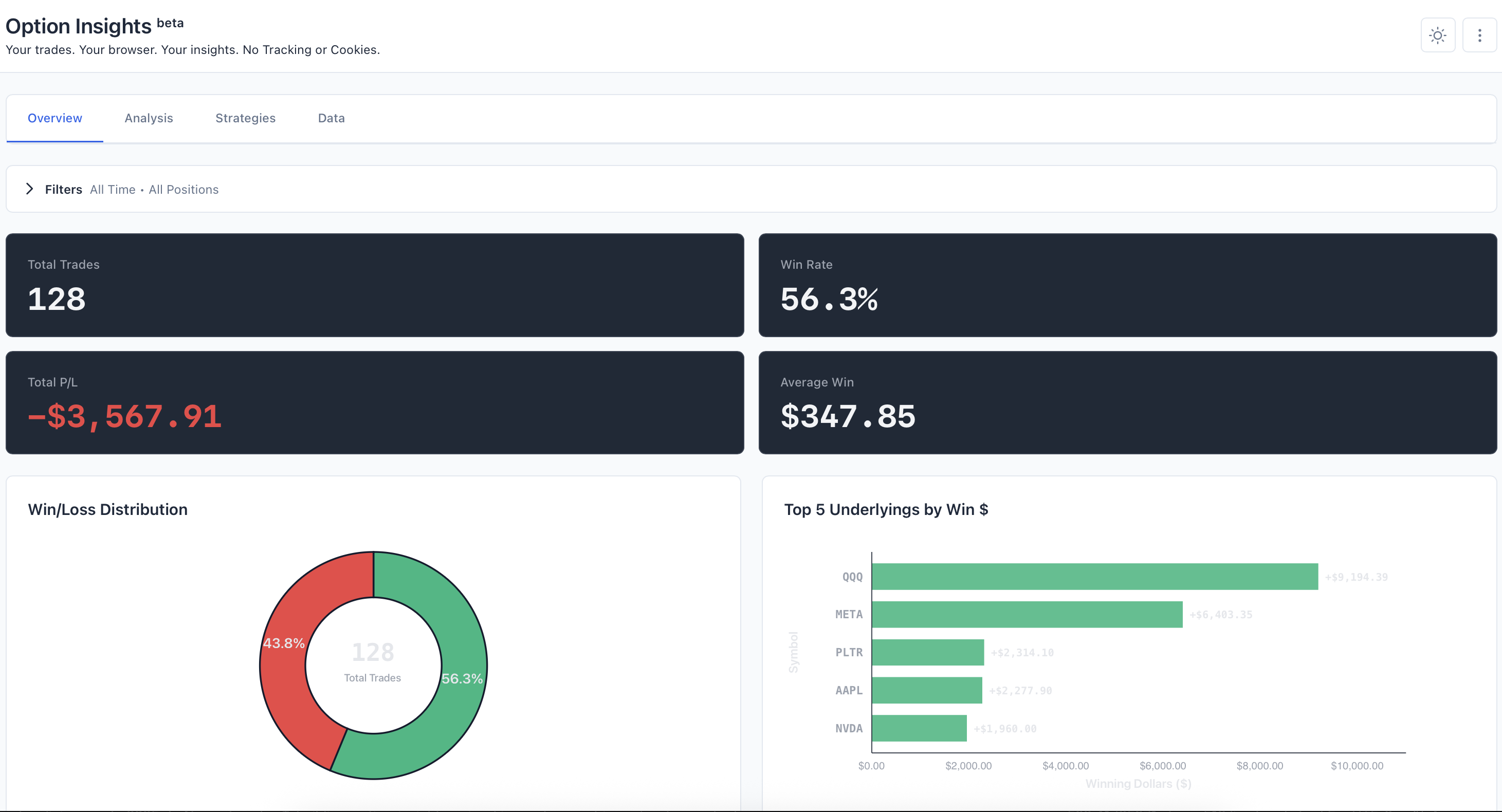Click the NVDA bar in chart
The width and height of the screenshot is (1502, 812).
[919, 728]
